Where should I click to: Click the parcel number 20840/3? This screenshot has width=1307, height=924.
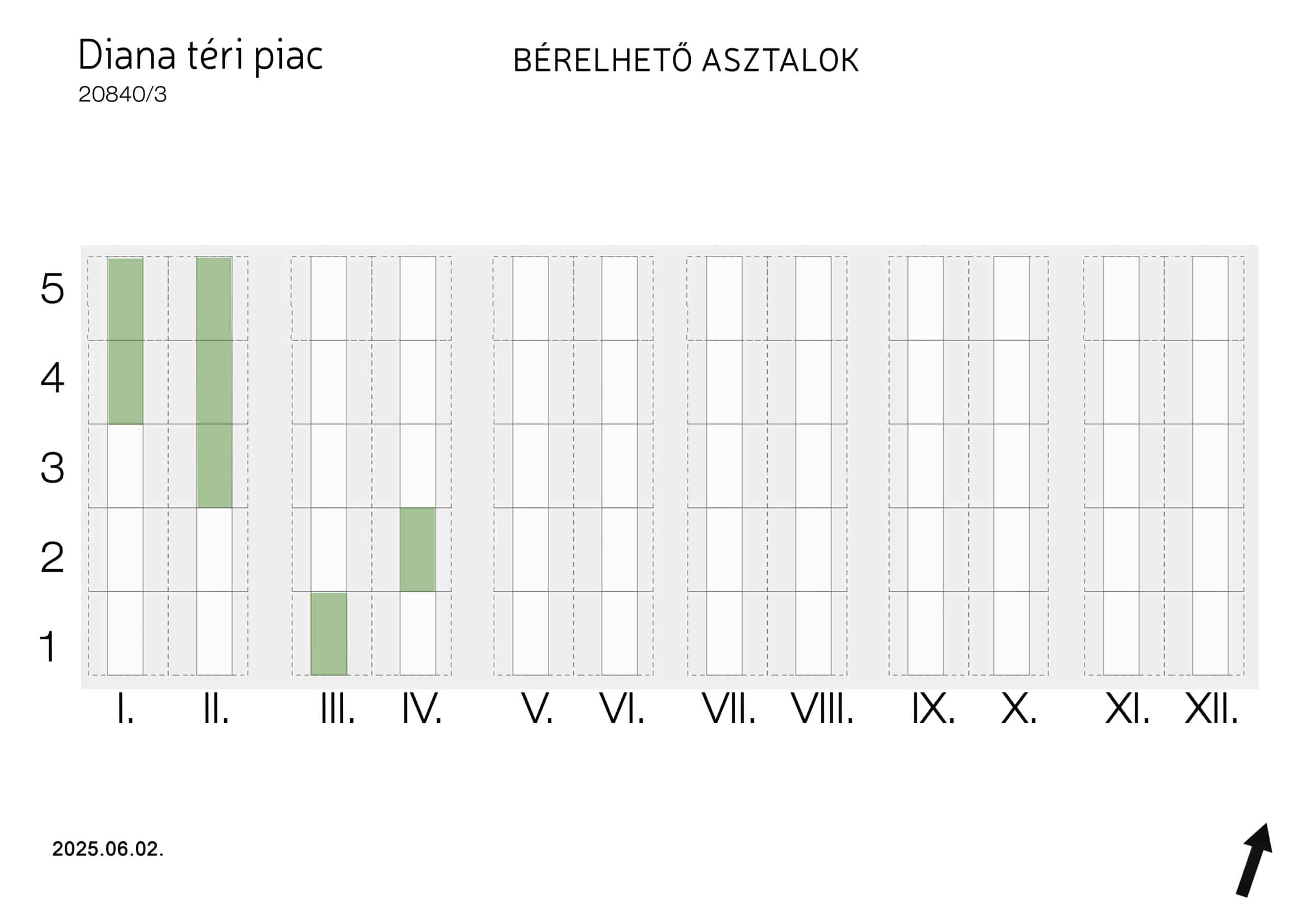tap(123, 94)
